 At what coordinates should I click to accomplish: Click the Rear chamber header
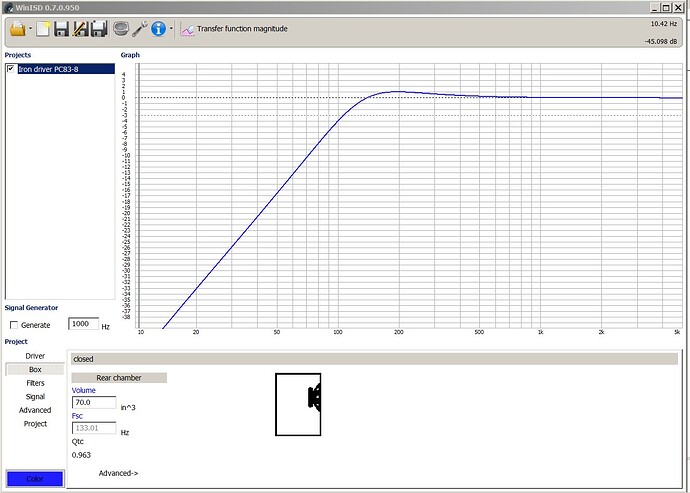coord(119,378)
